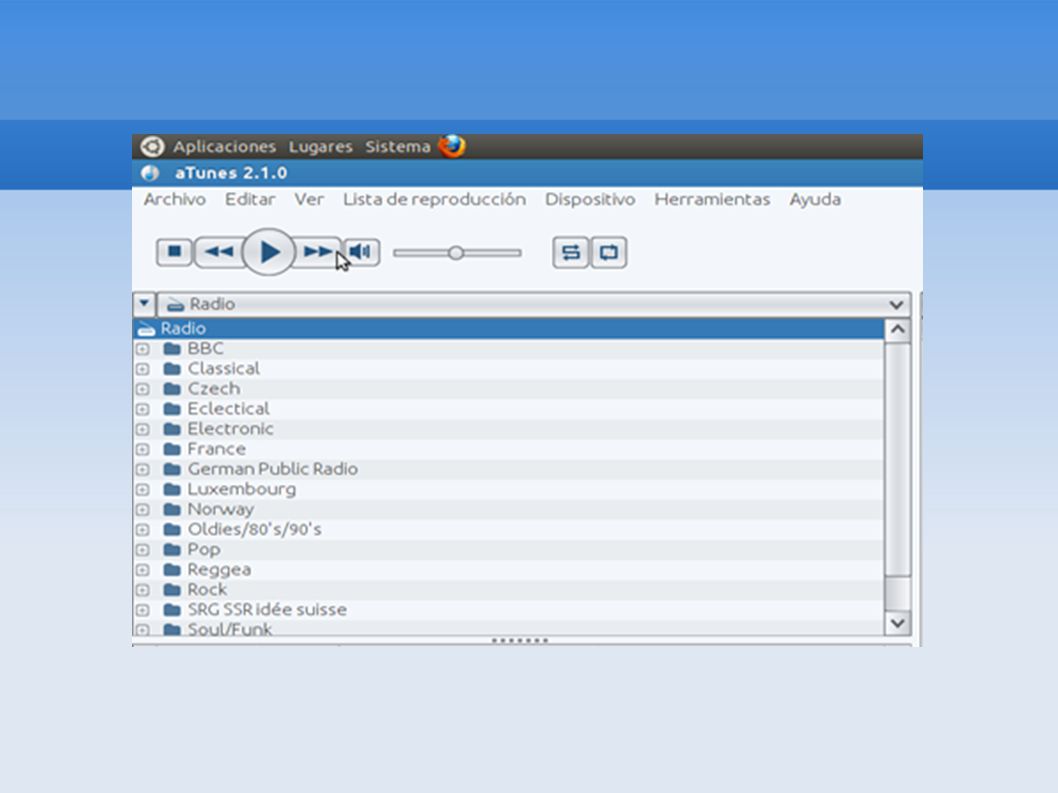Expand the BBC folder
This screenshot has width=1058, height=793.
[x=142, y=350]
